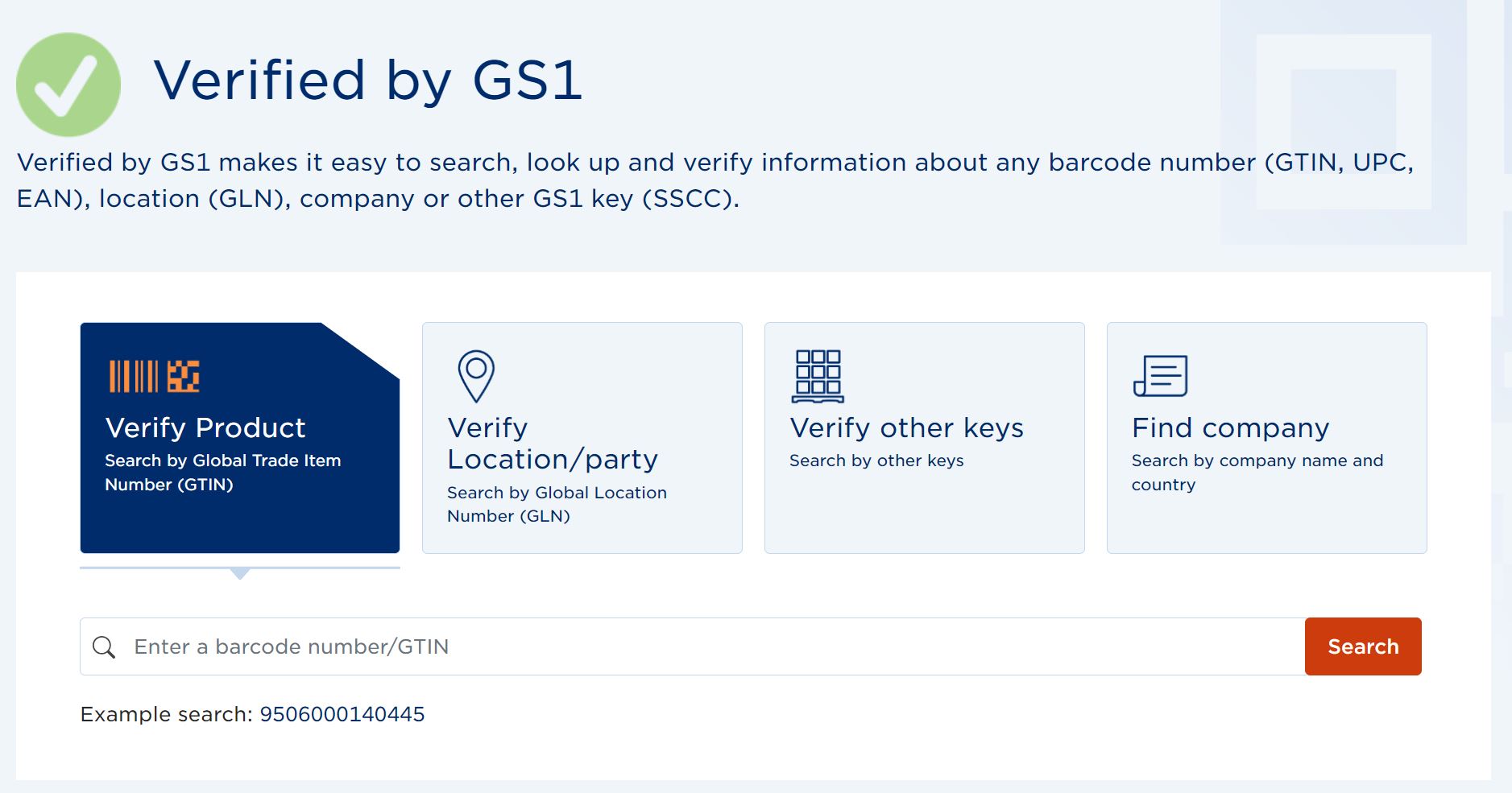Click the Verified by GS1 heading
Image resolution: width=1512 pixels, height=793 pixels.
[x=368, y=81]
